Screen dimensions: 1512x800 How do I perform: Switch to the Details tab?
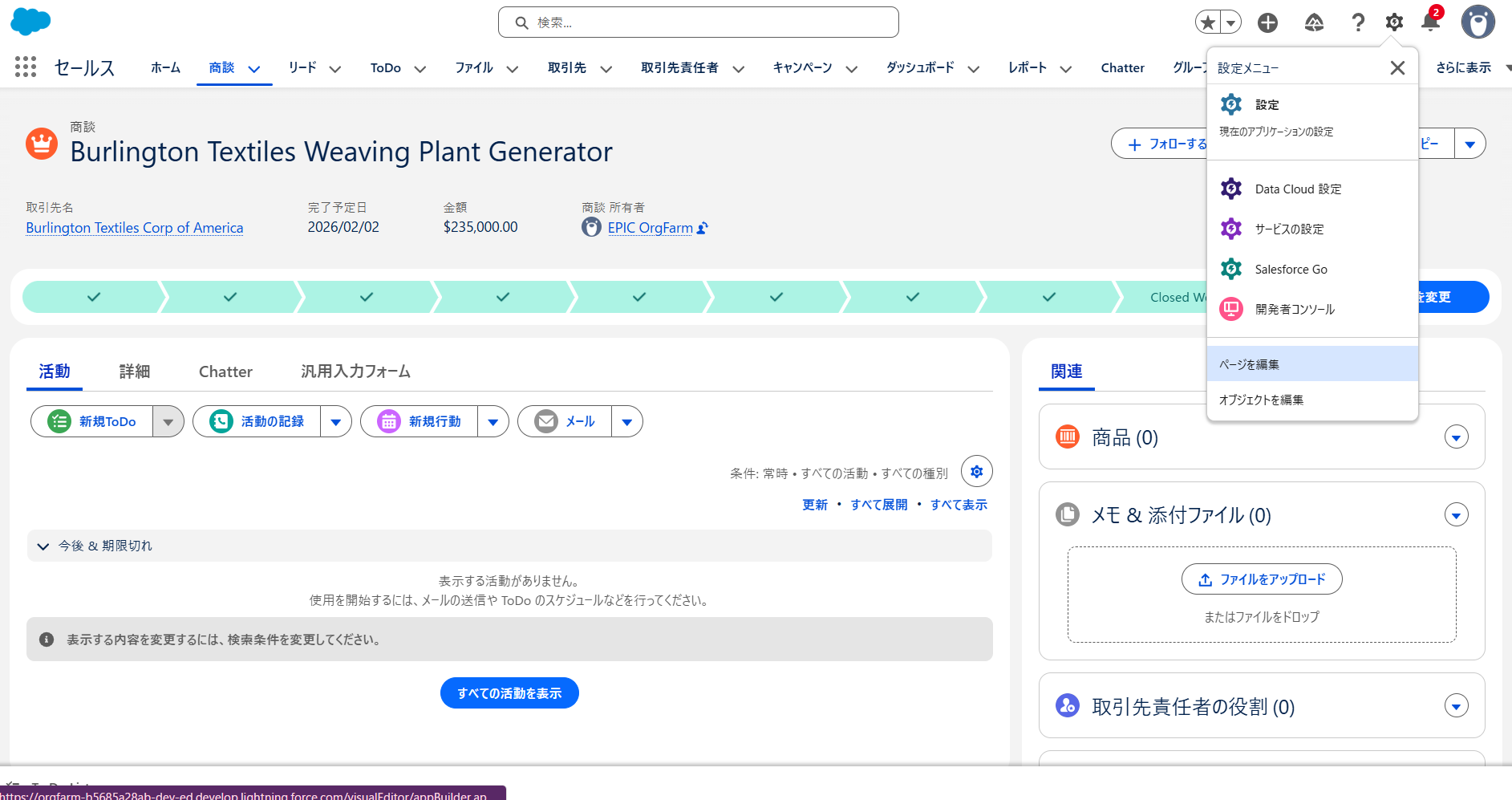[135, 372]
